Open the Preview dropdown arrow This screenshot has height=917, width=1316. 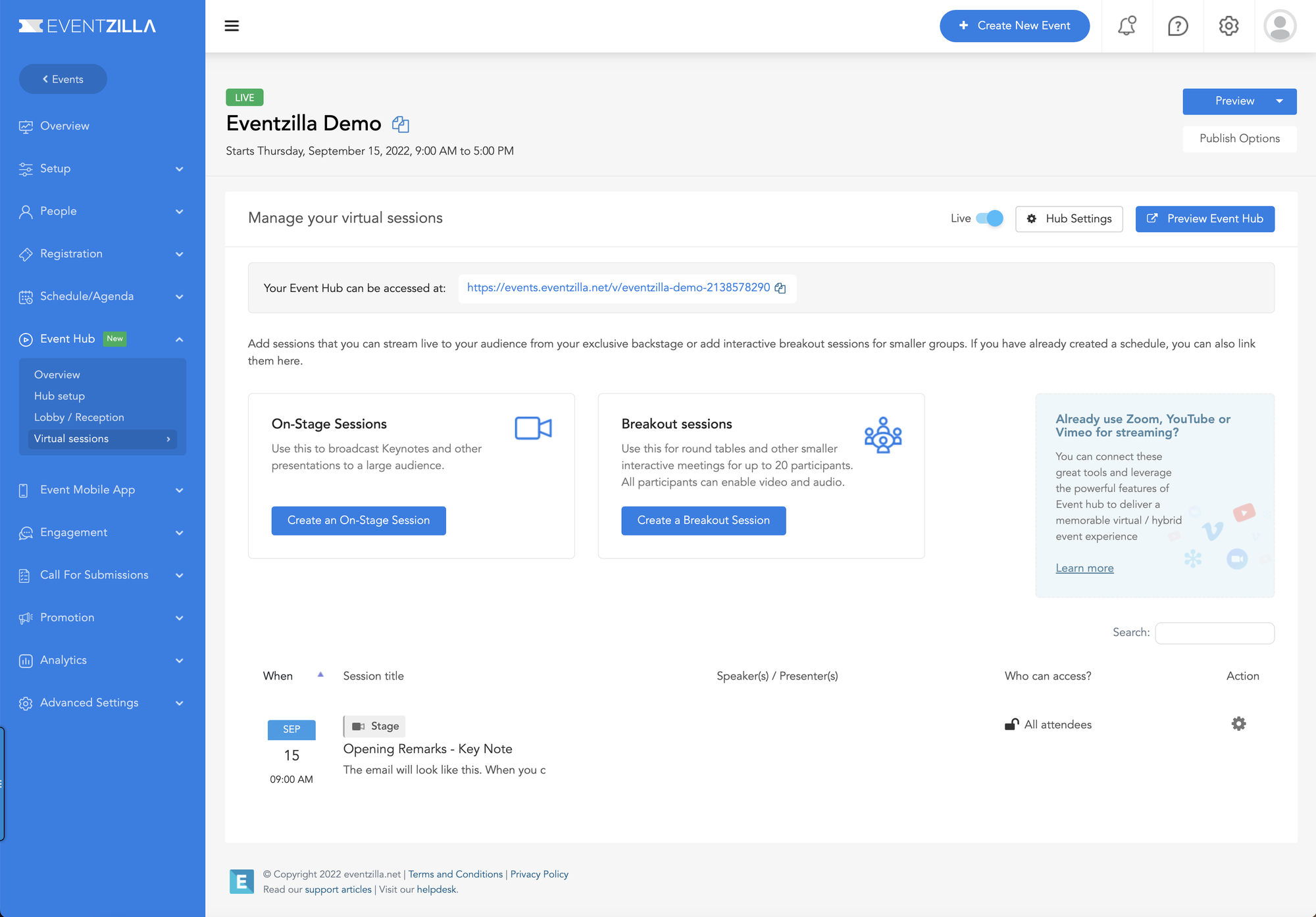[x=1280, y=101]
